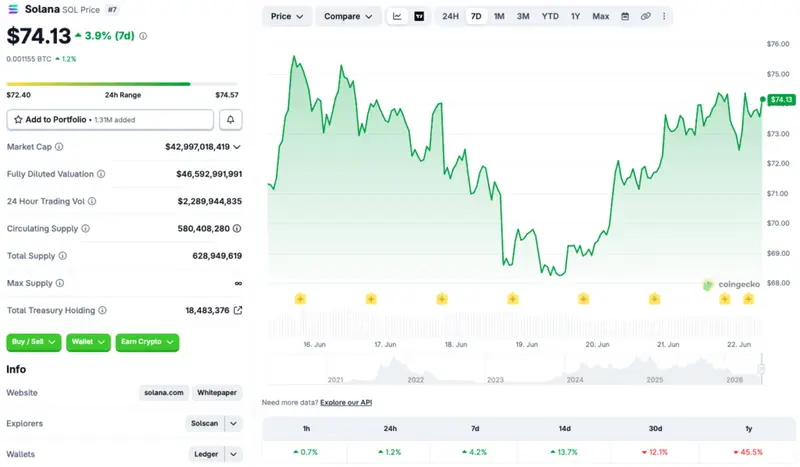Expand the Wallets dropdown arrow next to Ledger
Image resolution: width=800 pixels, height=467 pixels.
(x=233, y=454)
